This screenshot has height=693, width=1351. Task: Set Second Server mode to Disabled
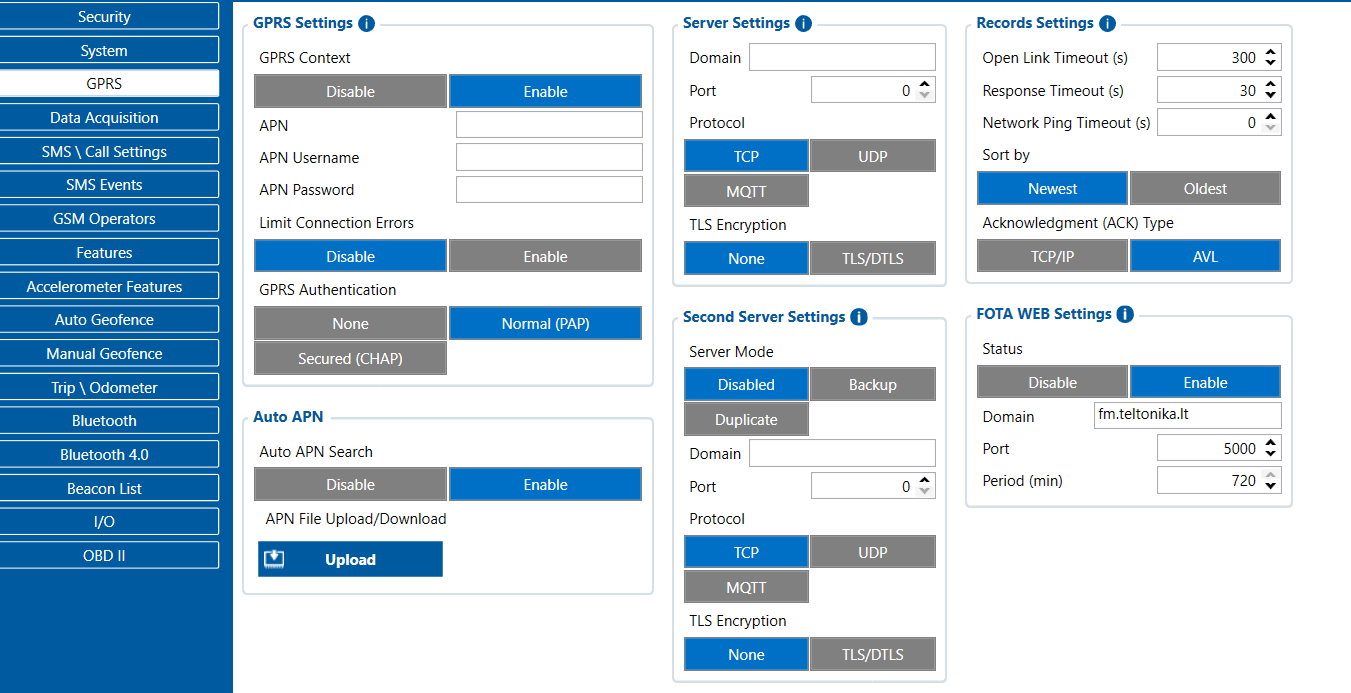pyautogui.click(x=746, y=384)
